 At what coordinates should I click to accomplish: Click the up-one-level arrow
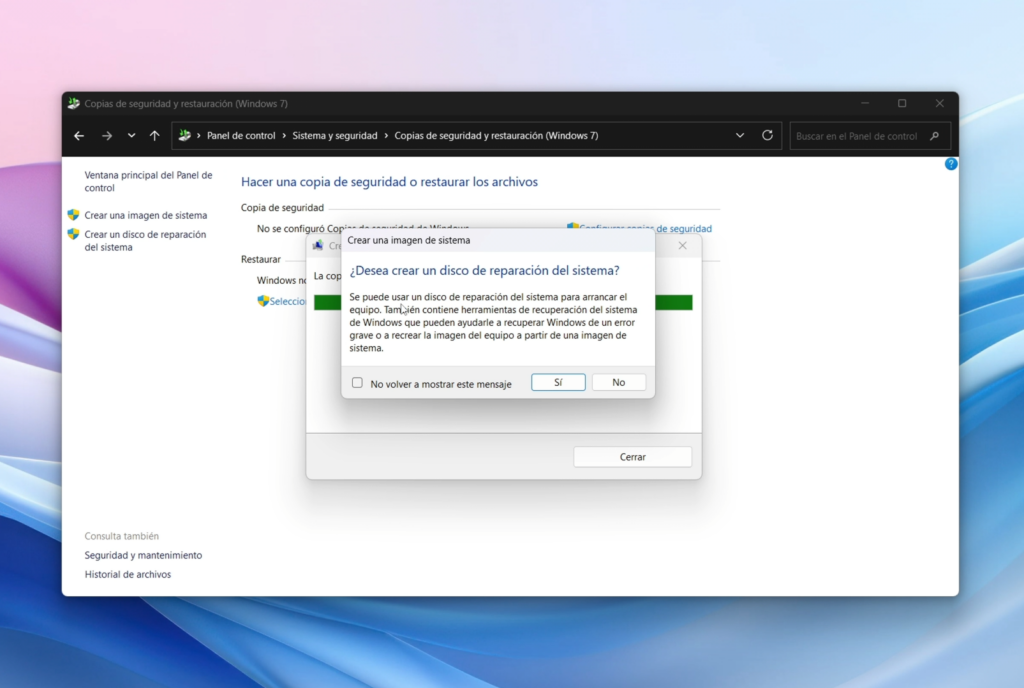(152, 135)
